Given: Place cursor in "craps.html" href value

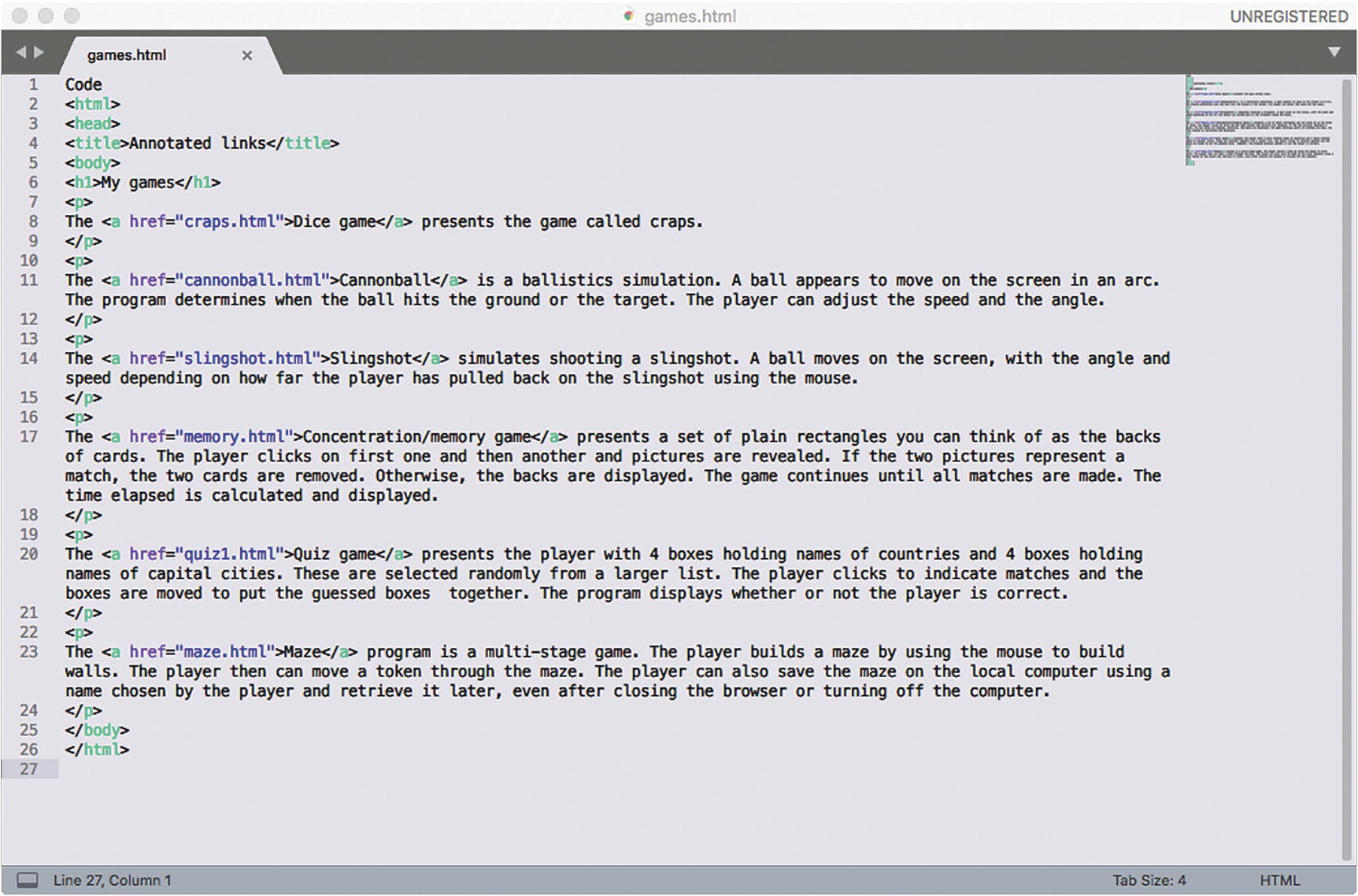Looking at the screenshot, I should tap(228, 221).
